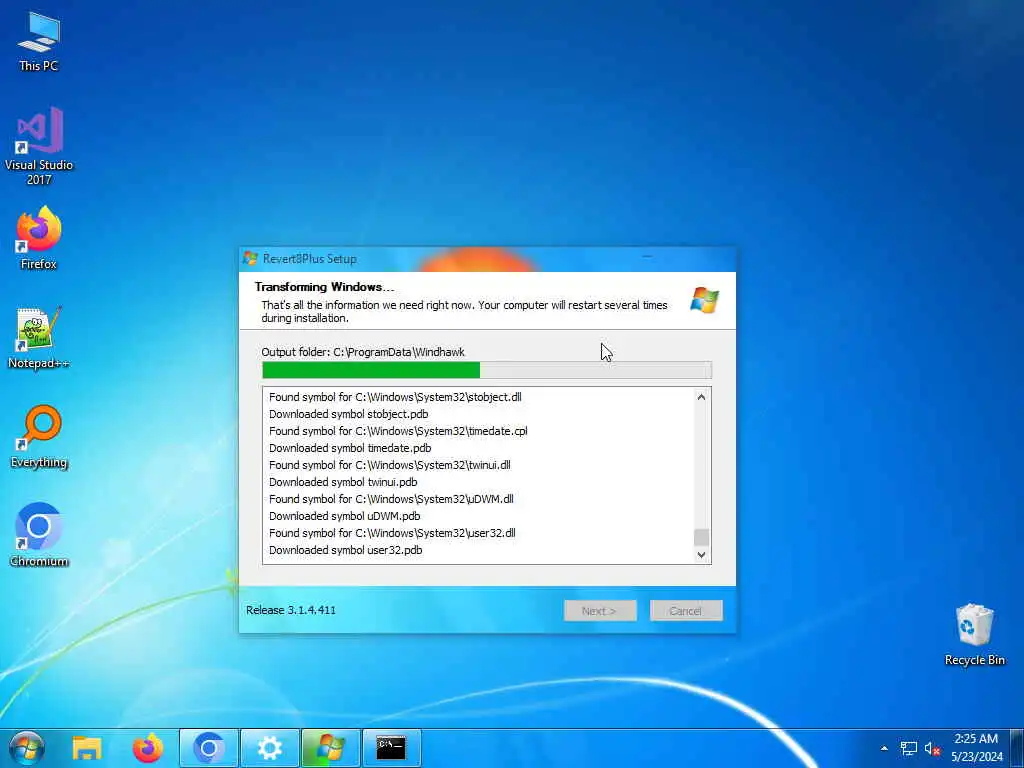The width and height of the screenshot is (1024, 768).
Task: Open network status tray icon
Action: pos(908,748)
